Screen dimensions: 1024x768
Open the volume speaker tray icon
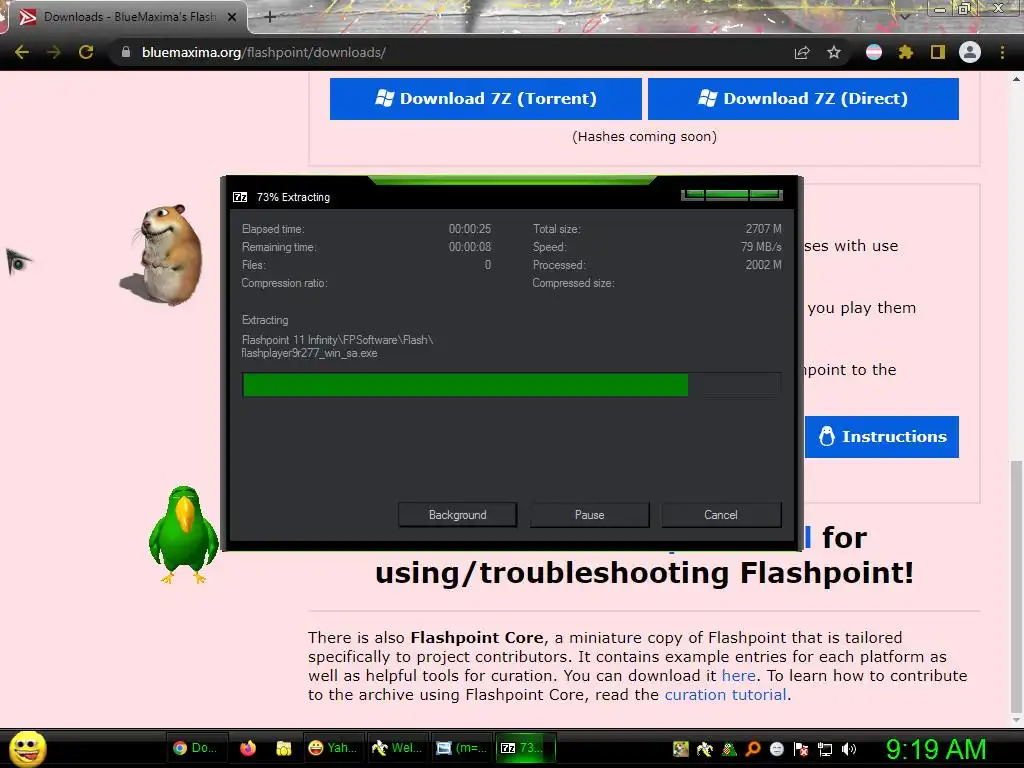point(849,748)
